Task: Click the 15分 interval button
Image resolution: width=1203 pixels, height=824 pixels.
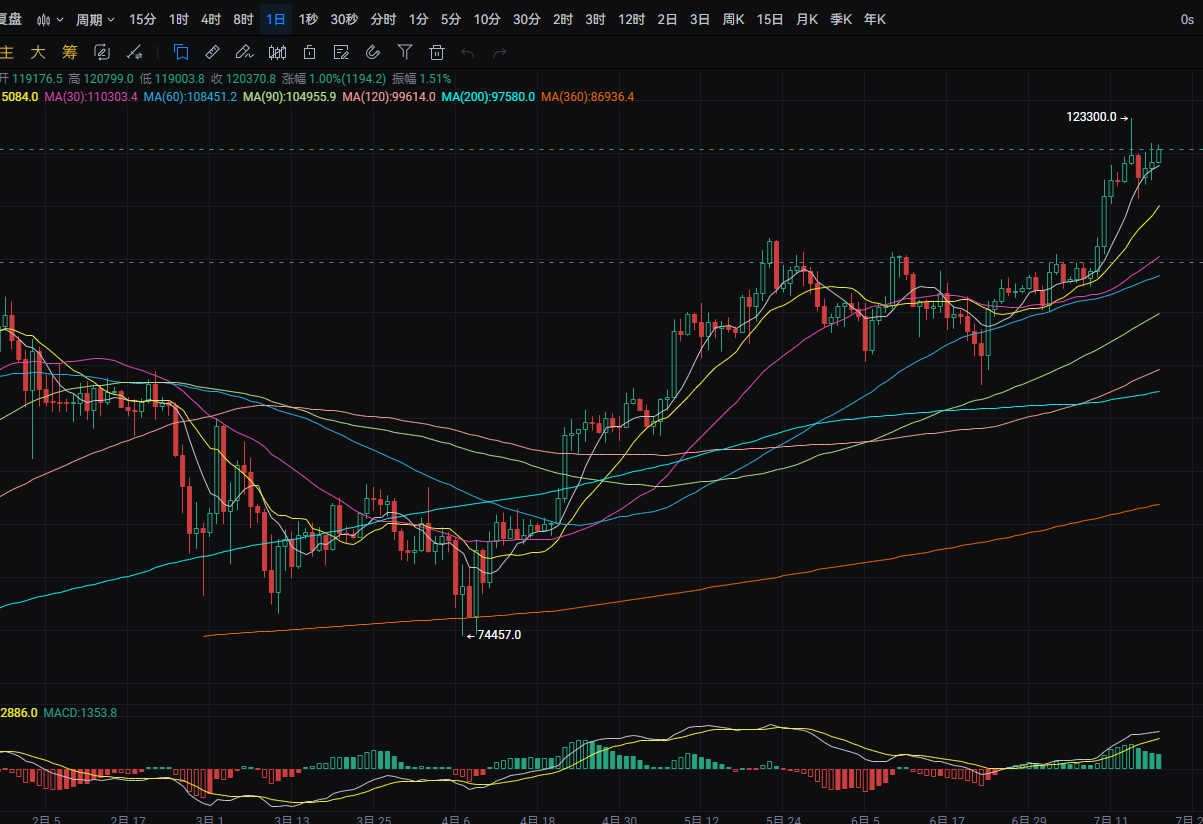Action: click(143, 19)
